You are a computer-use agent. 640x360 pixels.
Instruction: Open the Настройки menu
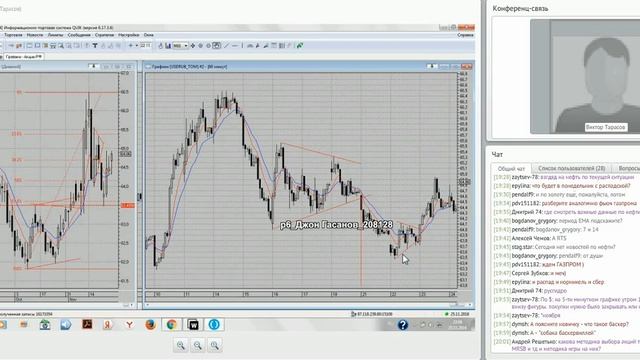[129, 35]
